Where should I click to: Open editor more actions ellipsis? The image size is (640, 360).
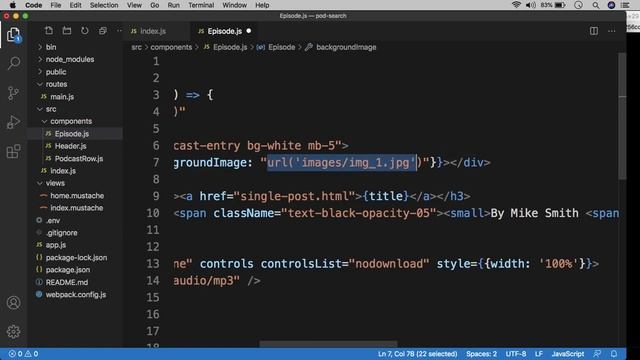pyautogui.click(x=611, y=31)
